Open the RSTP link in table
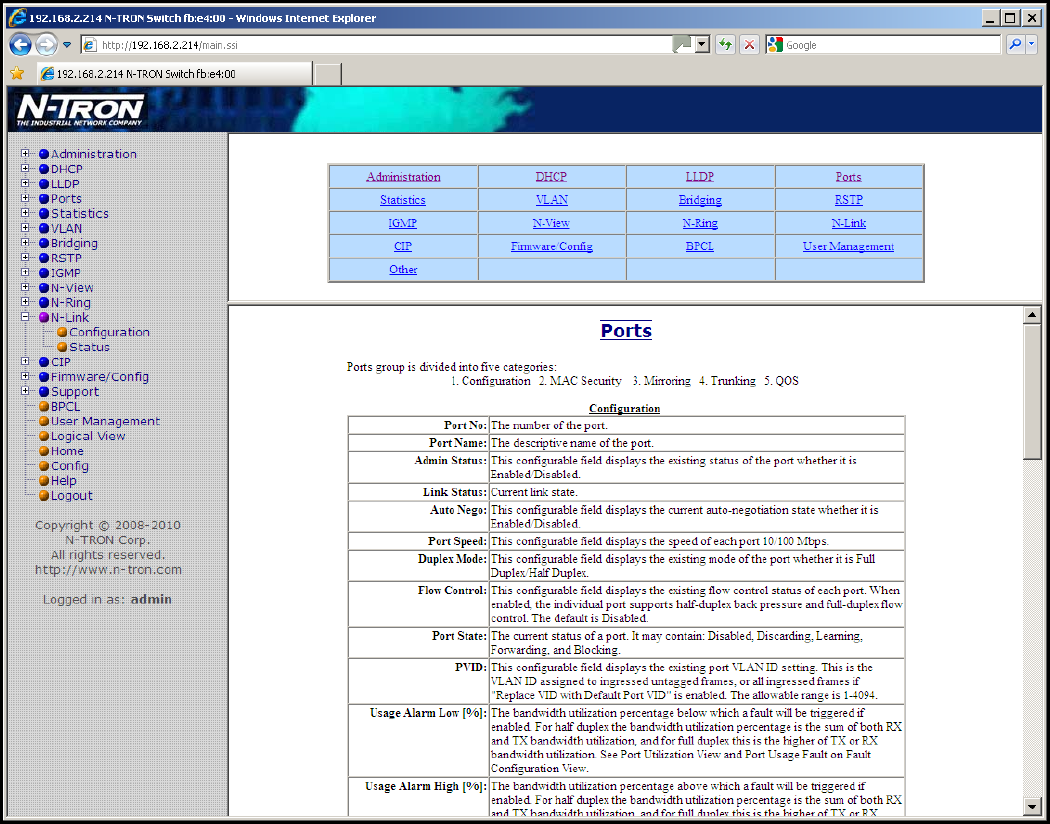This screenshot has width=1050, height=824. (848, 200)
